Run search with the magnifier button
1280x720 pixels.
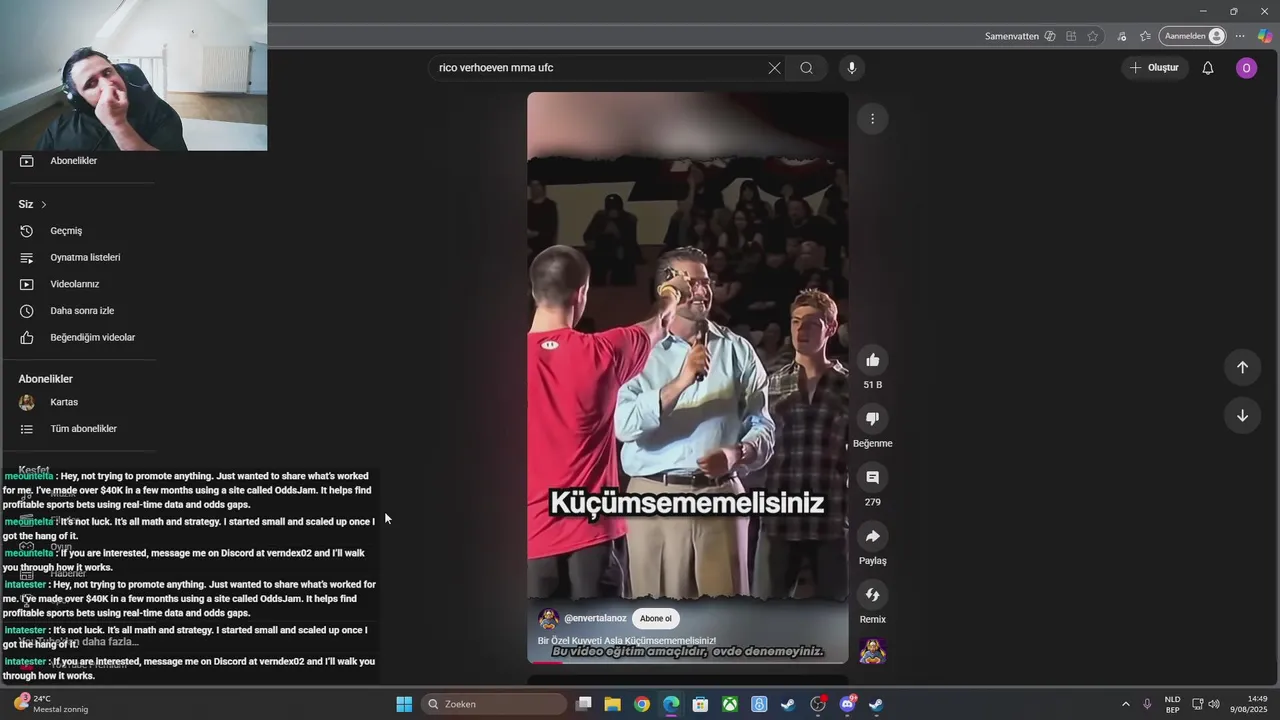pyautogui.click(x=806, y=68)
